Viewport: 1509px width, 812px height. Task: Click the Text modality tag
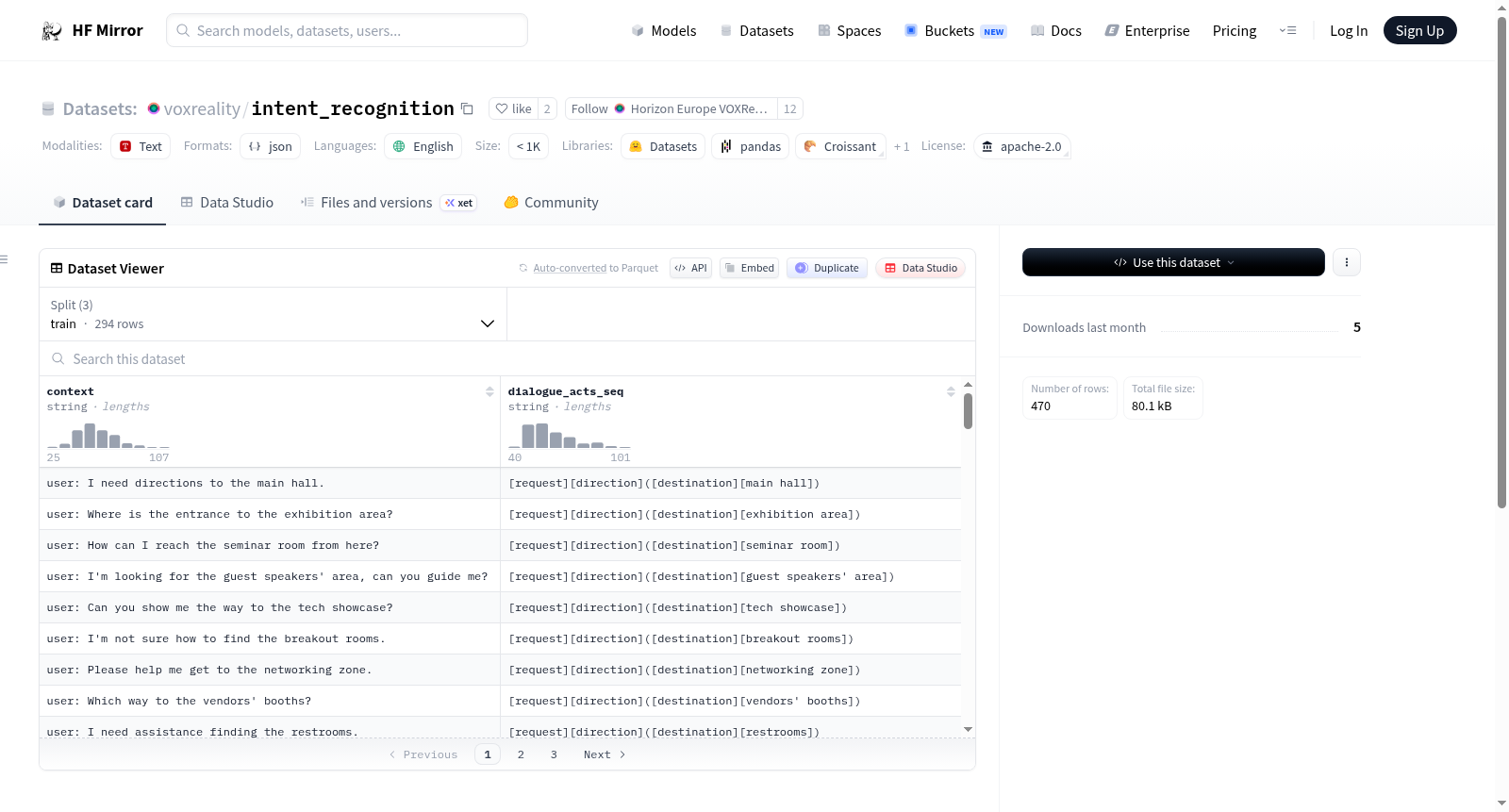pos(141,146)
